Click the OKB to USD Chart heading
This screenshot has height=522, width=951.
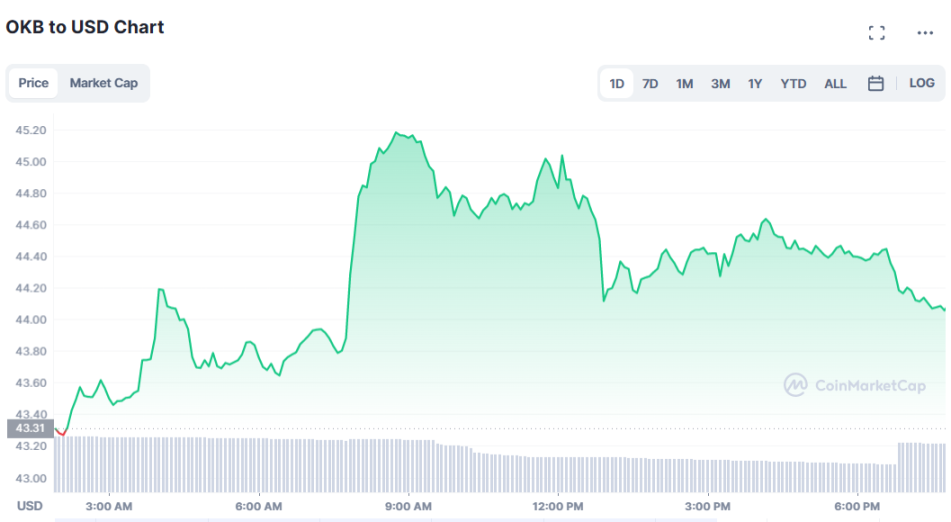coord(85,27)
